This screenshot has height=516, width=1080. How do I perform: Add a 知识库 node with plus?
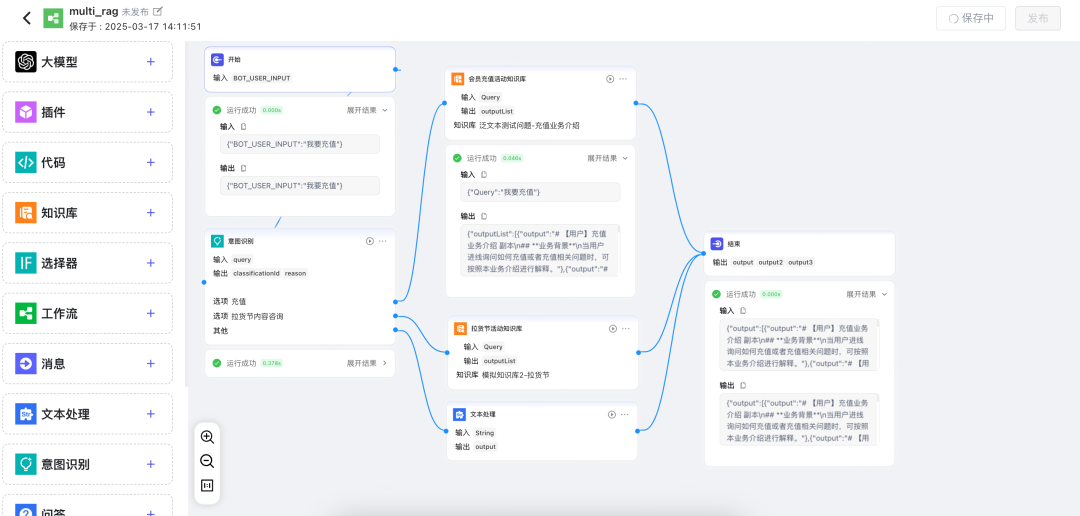tap(151, 213)
